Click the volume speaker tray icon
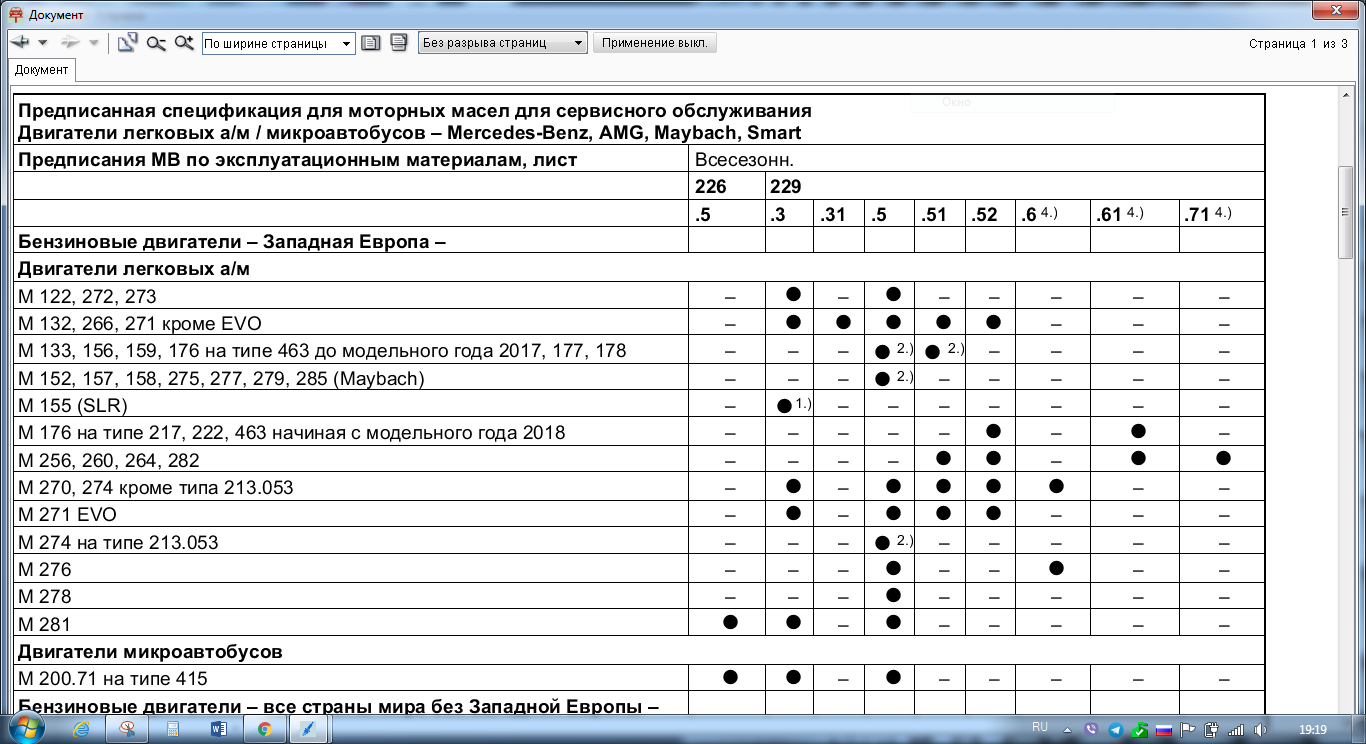This screenshot has width=1366, height=744. point(1260,729)
